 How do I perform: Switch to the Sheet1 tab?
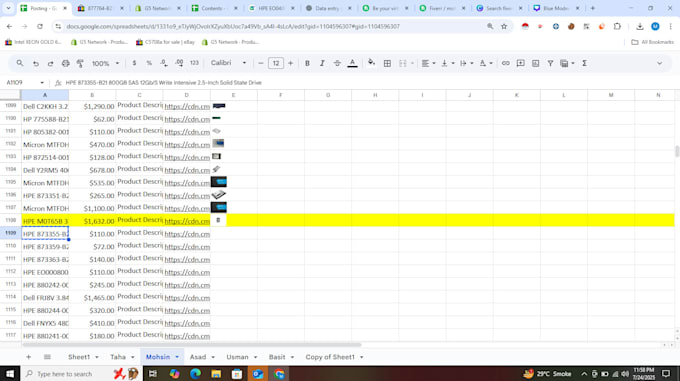pos(79,357)
